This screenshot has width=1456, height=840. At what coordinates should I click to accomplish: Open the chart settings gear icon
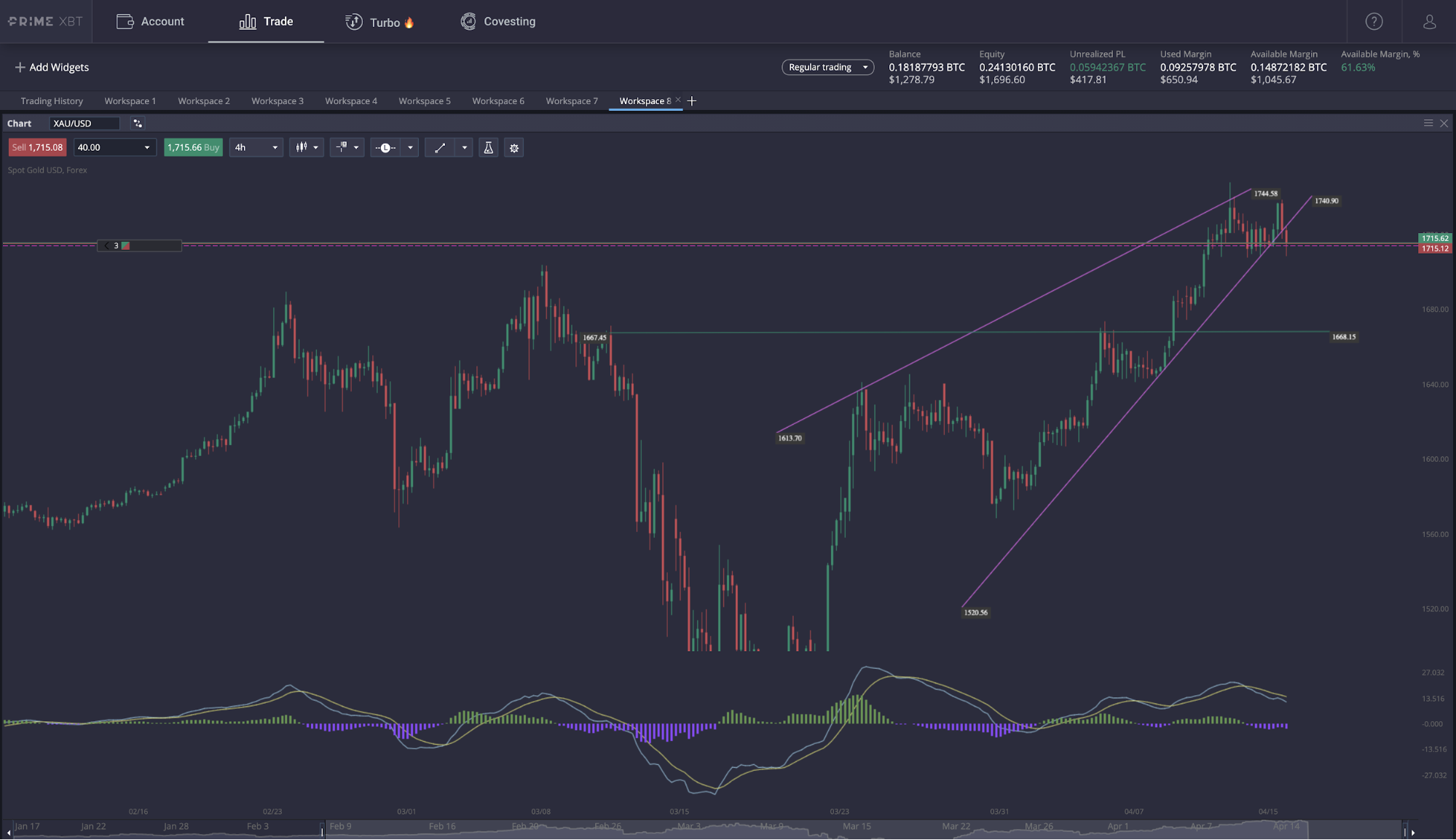point(514,147)
